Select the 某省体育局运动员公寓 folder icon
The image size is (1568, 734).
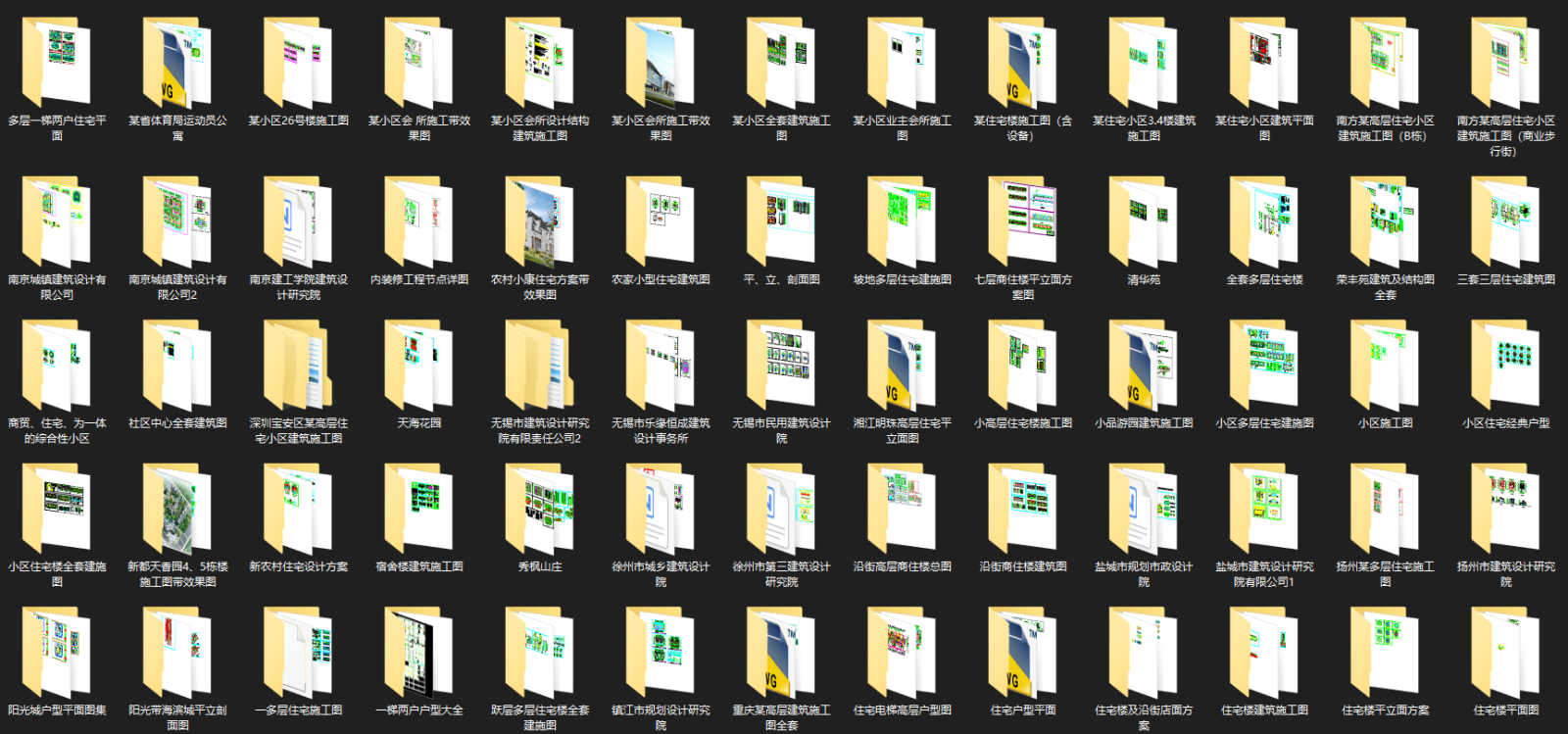pos(177,63)
